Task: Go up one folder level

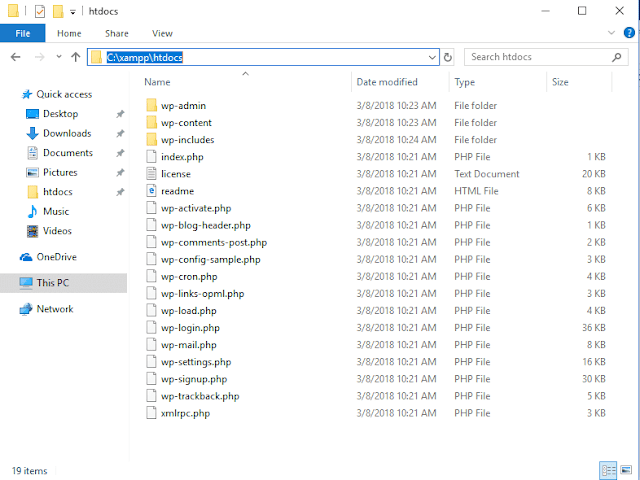Action: click(x=76, y=57)
